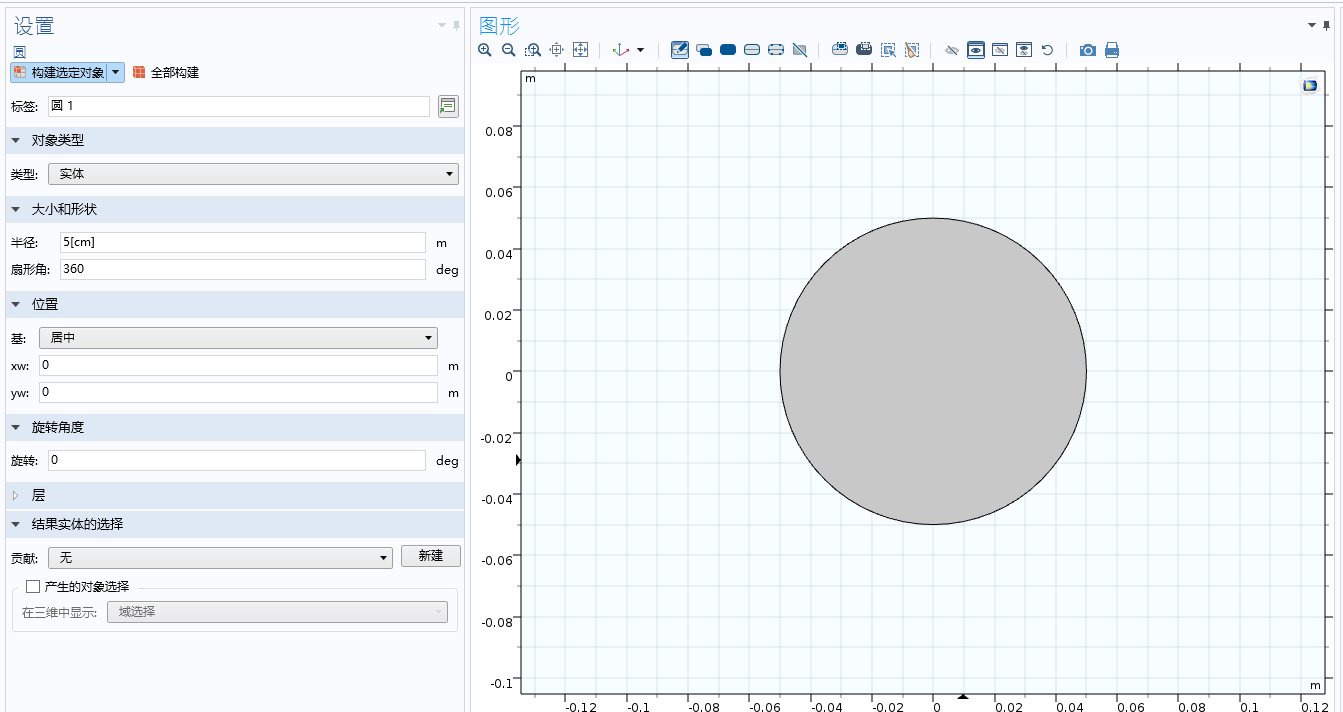
Task: Open the 基 dropdown showing 居中
Action: [x=238, y=338]
